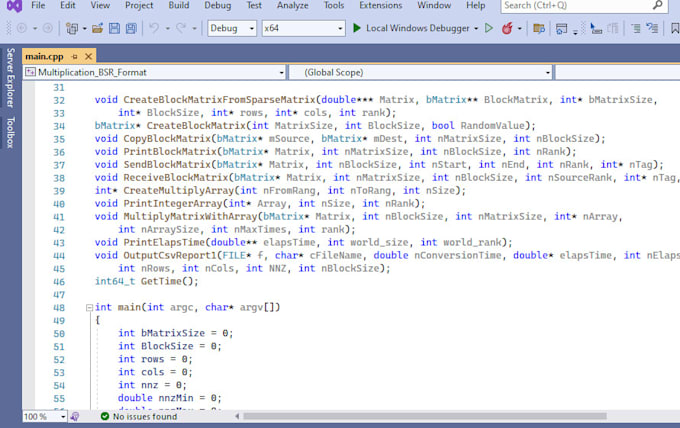Open the Debug menu
This screenshot has height=428, width=680.
218,5
